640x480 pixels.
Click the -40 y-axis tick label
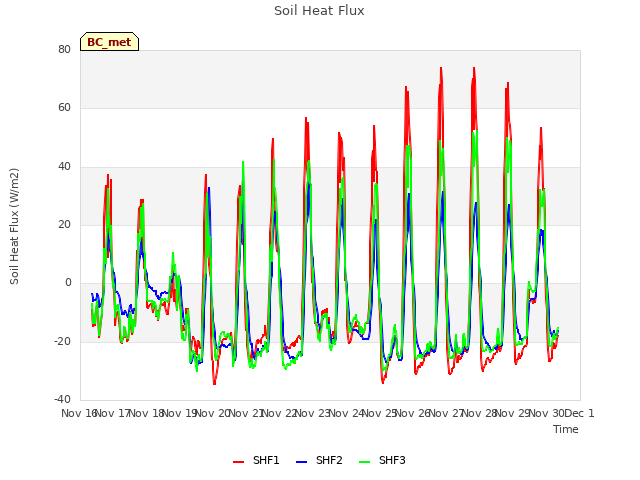coord(63,399)
